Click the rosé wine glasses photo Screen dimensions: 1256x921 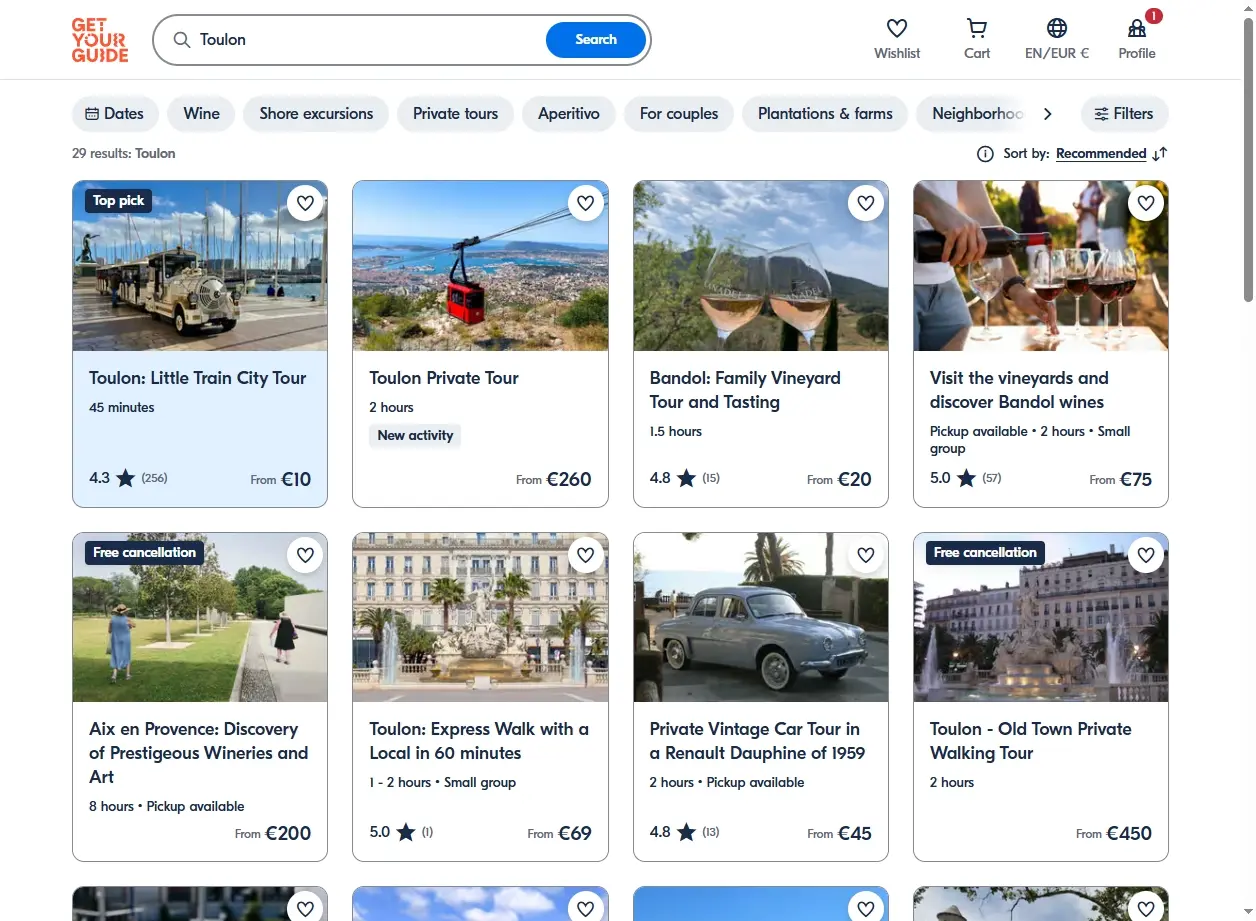click(x=761, y=266)
